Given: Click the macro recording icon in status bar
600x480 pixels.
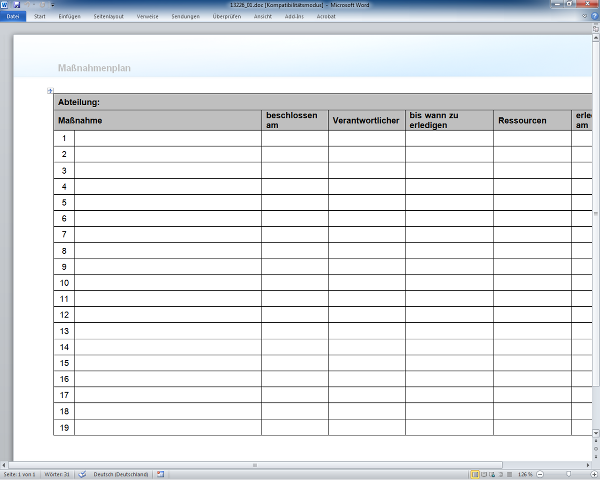Looking at the screenshot, I should (161, 473).
